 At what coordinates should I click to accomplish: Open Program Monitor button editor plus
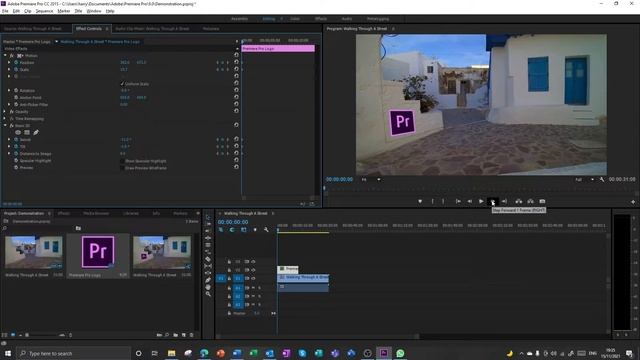pos(633,202)
